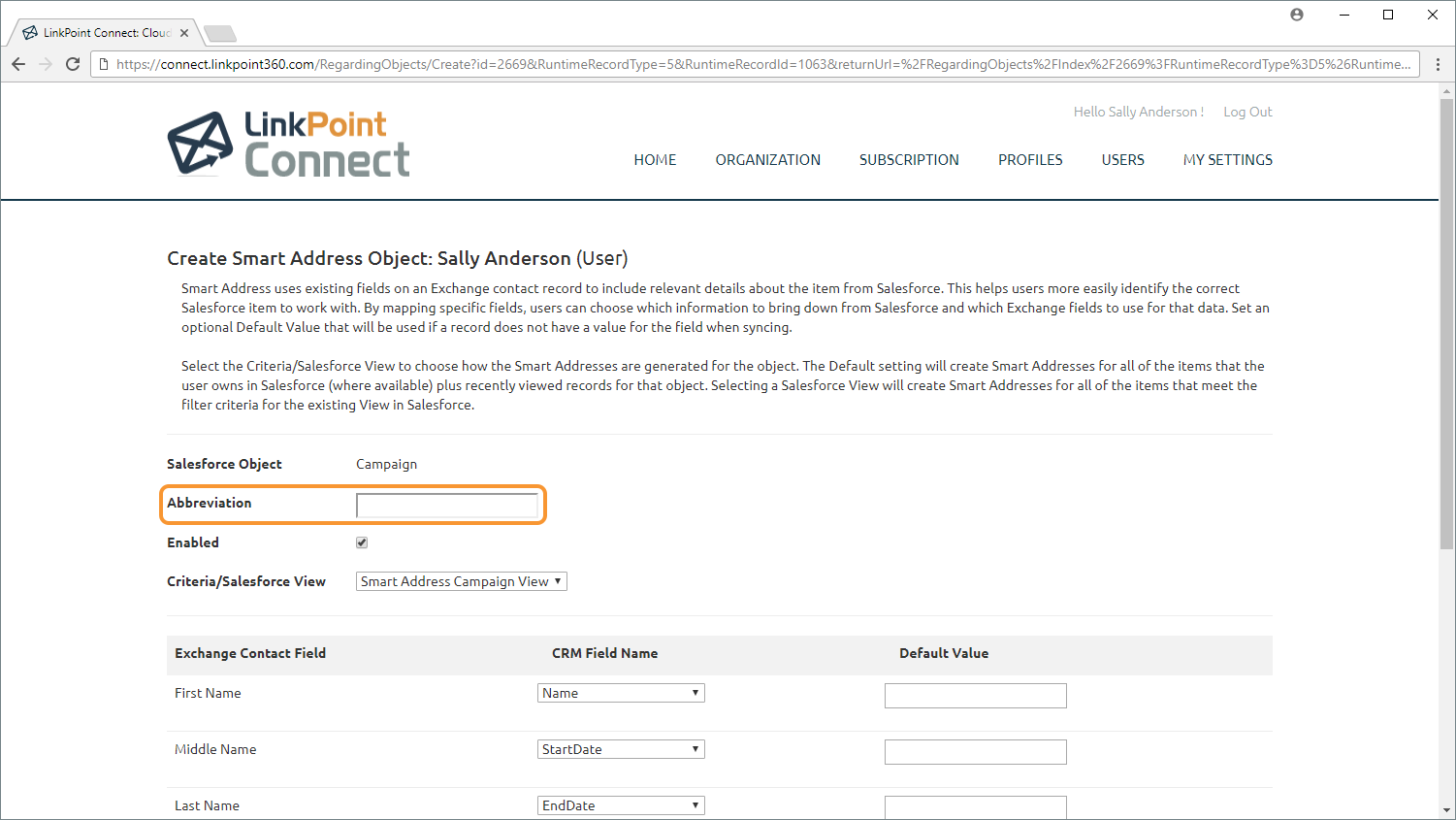Click the URL address bar

(757, 64)
